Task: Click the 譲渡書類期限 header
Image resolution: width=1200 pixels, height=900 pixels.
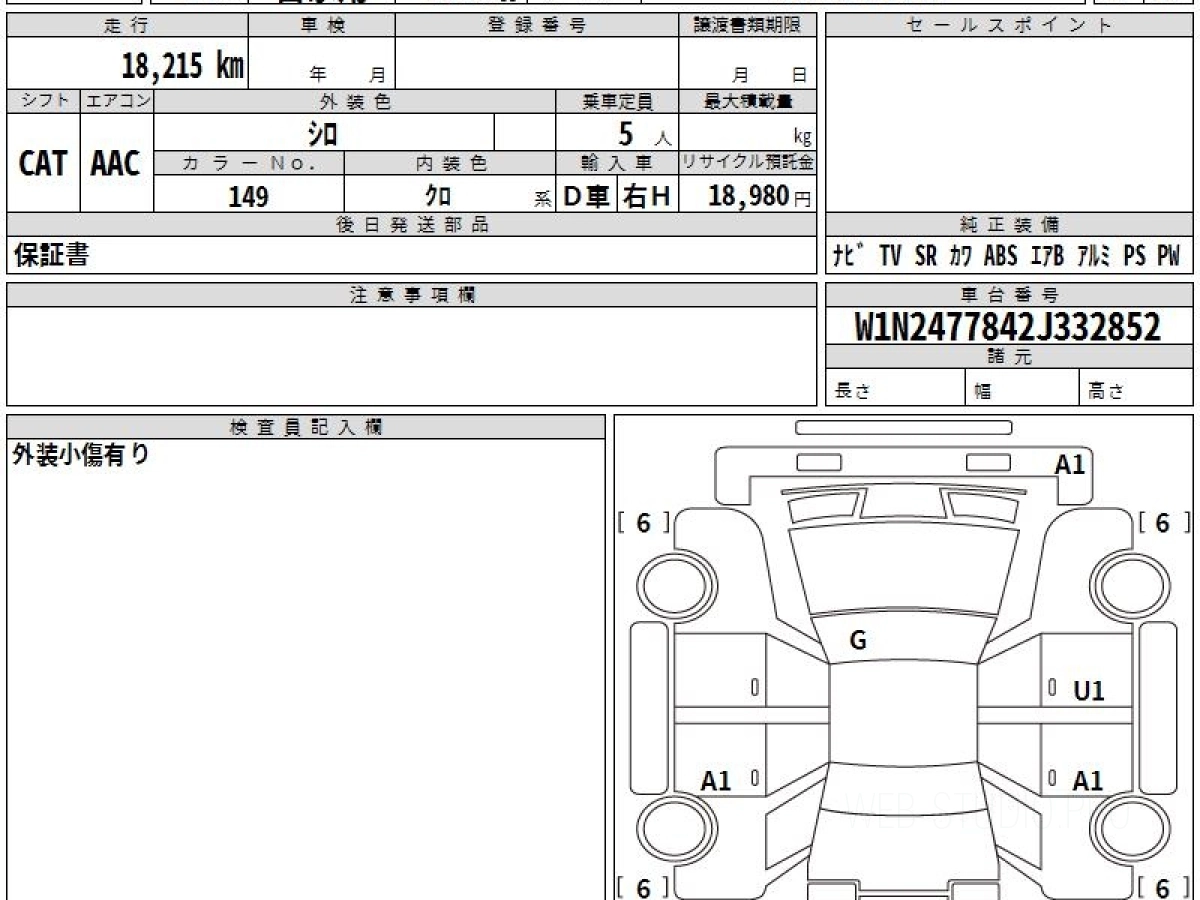Action: pyautogui.click(x=748, y=26)
